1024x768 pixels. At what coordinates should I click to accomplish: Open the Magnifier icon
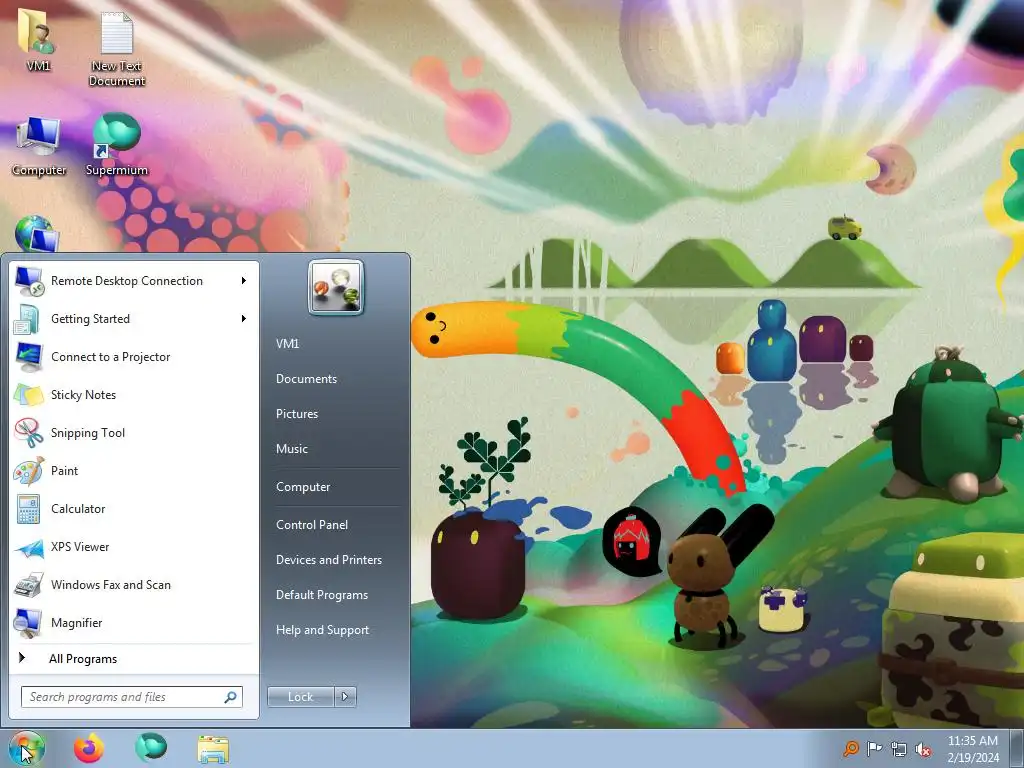click(x=29, y=622)
